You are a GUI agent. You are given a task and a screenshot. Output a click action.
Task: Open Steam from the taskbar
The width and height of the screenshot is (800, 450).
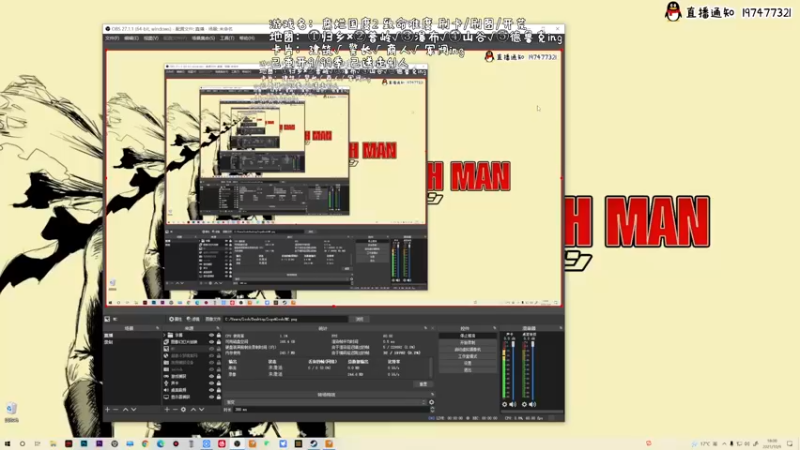[313, 444]
